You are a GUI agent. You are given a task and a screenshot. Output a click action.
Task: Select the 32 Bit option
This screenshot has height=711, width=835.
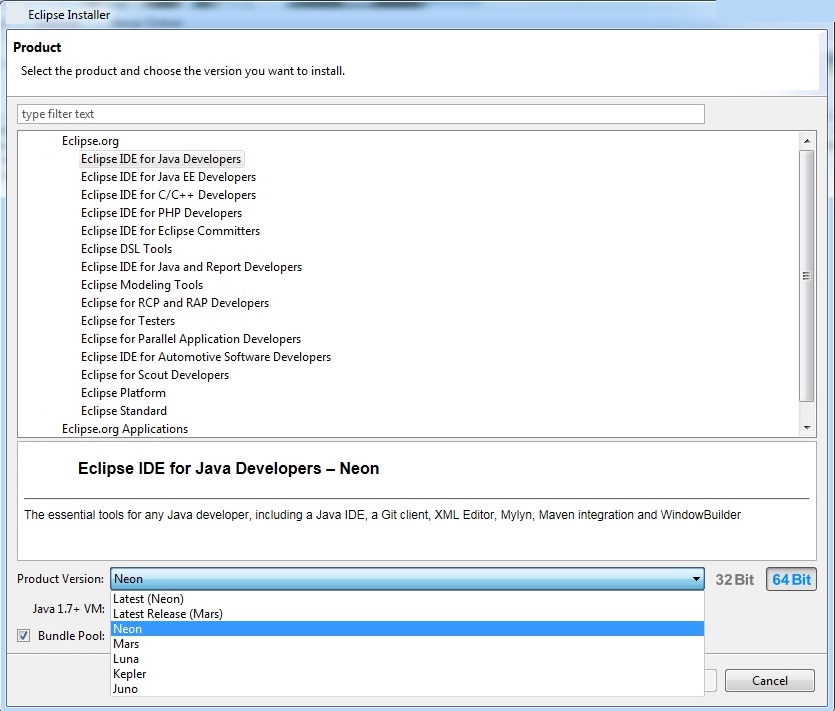pos(734,579)
